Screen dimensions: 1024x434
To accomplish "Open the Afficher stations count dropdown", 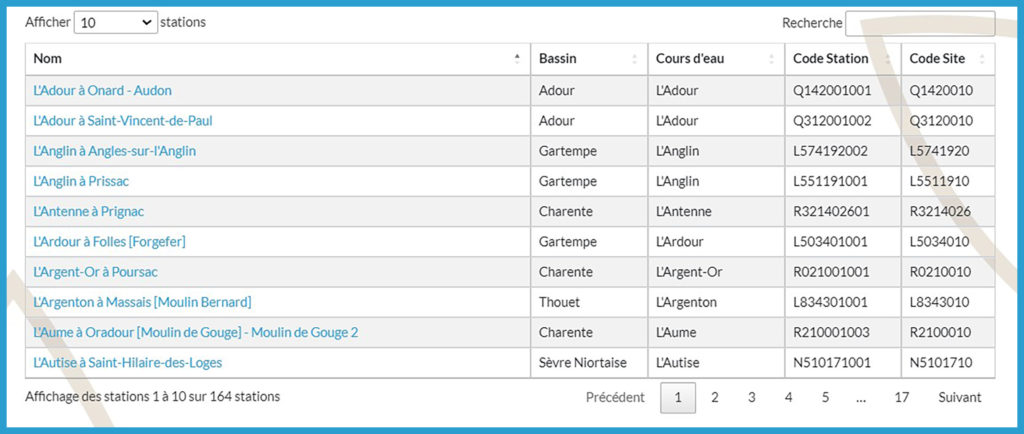I will pyautogui.click(x=115, y=22).
